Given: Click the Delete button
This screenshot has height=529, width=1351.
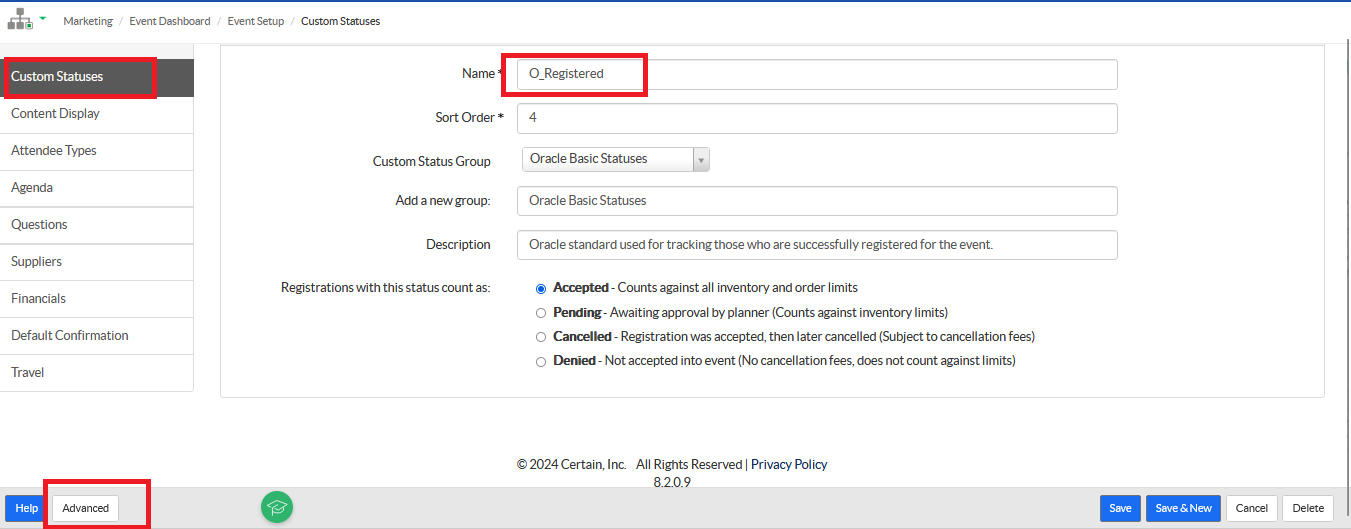Looking at the screenshot, I should [x=1307, y=508].
